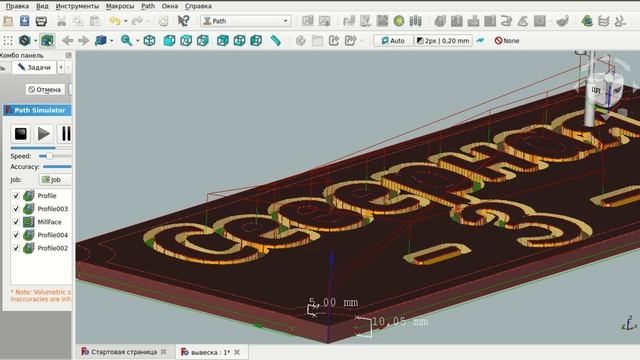Click the Open file folder icon
Screen dimensions: 640x360
(x=8, y=21)
